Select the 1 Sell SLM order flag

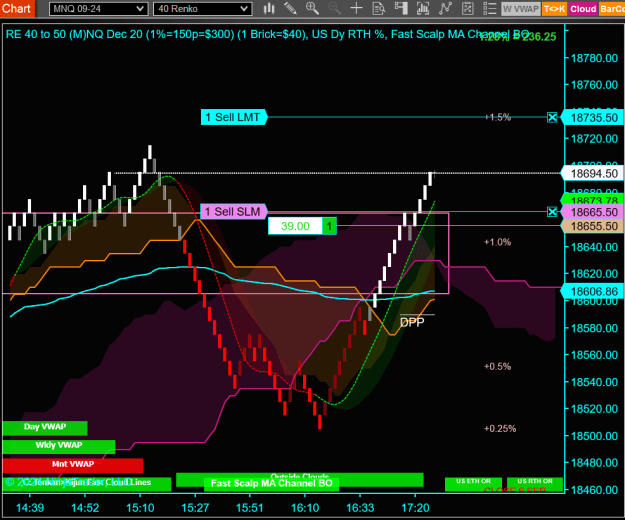(x=234, y=212)
